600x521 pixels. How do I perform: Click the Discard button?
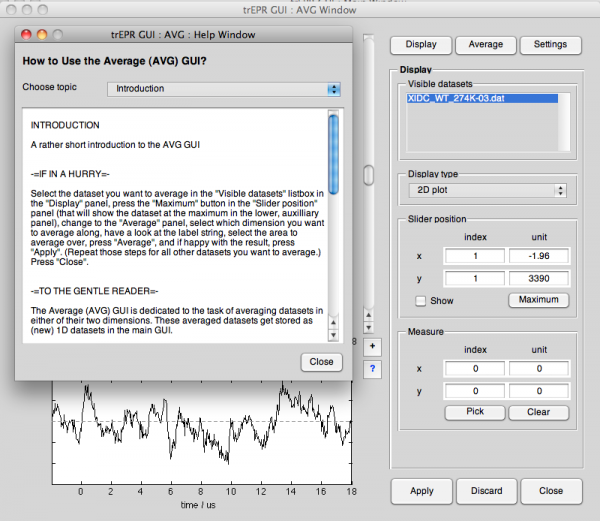tap(486, 491)
